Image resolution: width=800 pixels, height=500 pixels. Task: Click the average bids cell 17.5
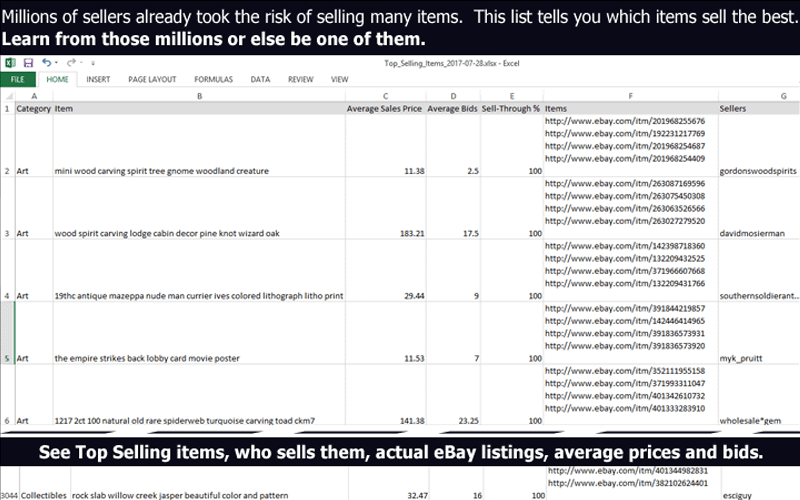[x=453, y=208]
